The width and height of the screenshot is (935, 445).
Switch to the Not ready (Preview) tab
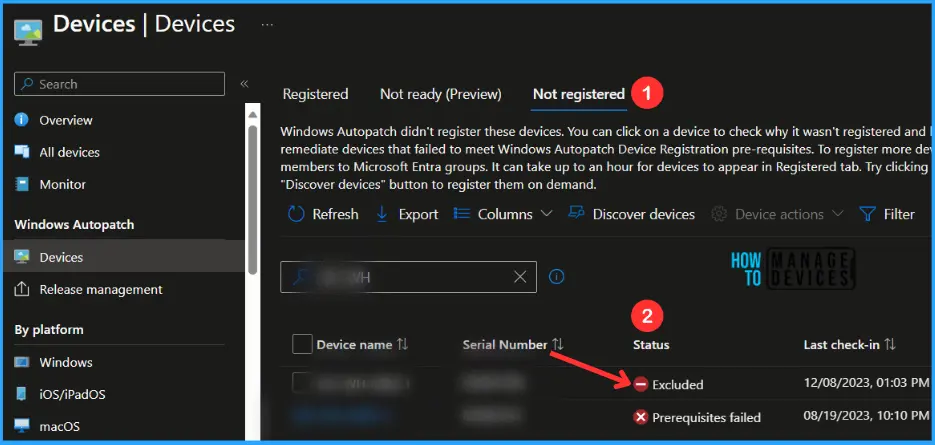pos(441,94)
